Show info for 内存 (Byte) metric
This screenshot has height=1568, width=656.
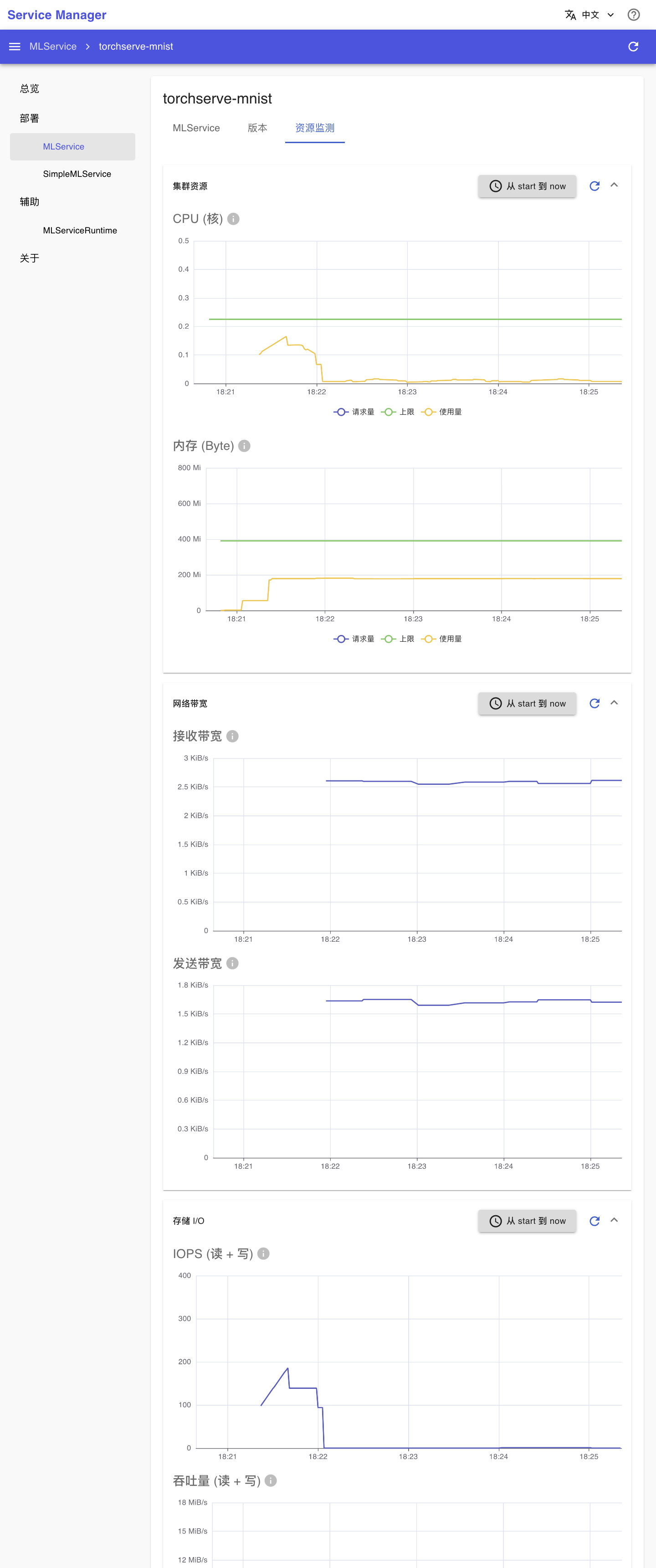[244, 446]
